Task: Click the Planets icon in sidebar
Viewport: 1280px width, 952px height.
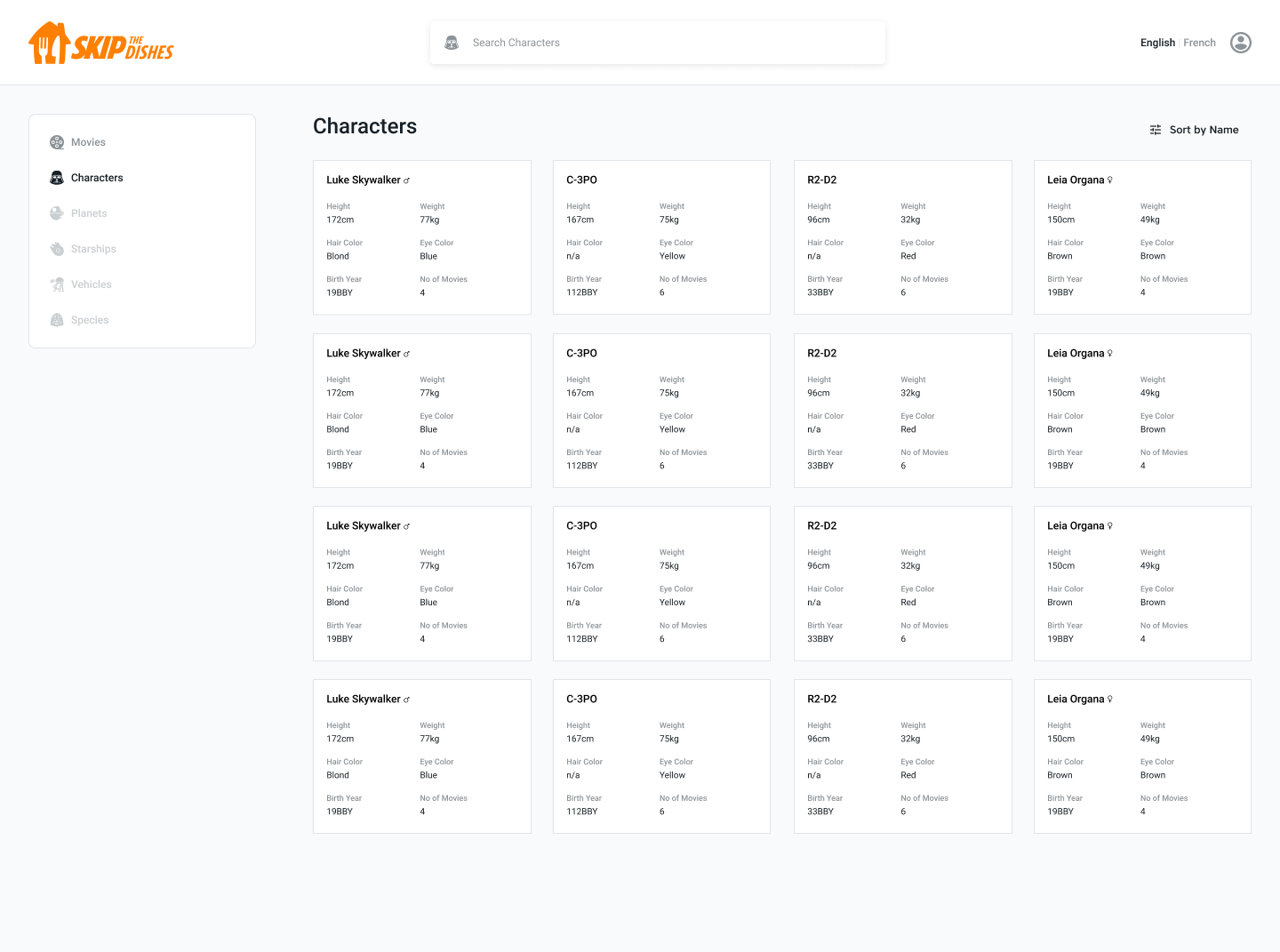Action: click(57, 213)
